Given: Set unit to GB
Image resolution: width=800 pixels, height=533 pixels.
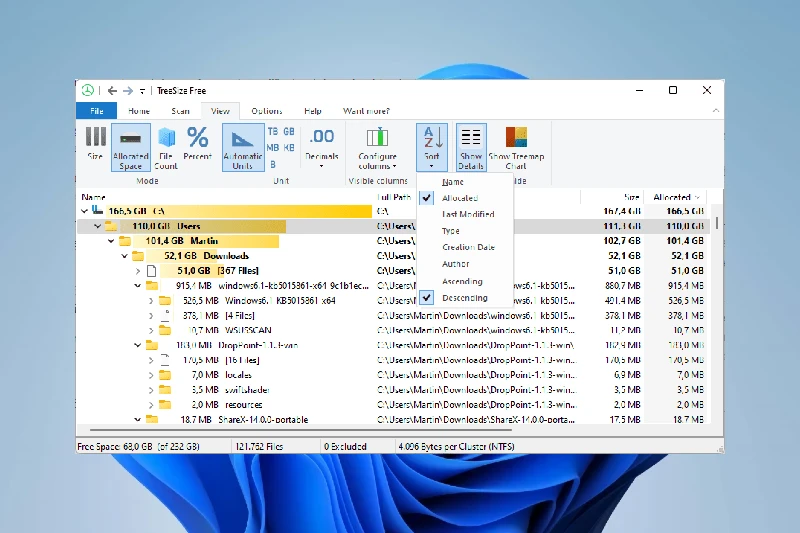Looking at the screenshot, I should coord(289,132).
